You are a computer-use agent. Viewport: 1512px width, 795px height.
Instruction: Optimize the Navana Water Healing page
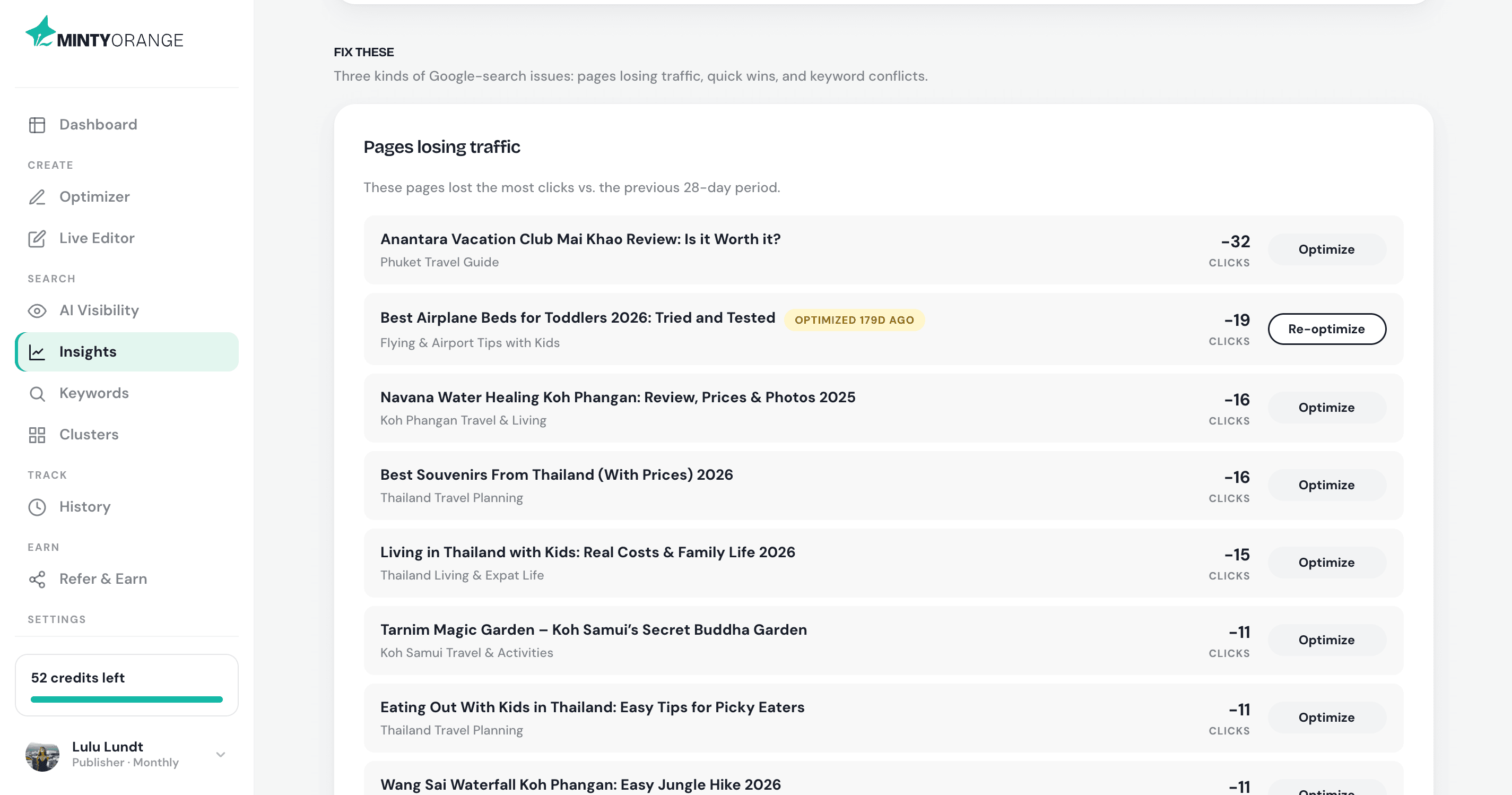pos(1326,408)
